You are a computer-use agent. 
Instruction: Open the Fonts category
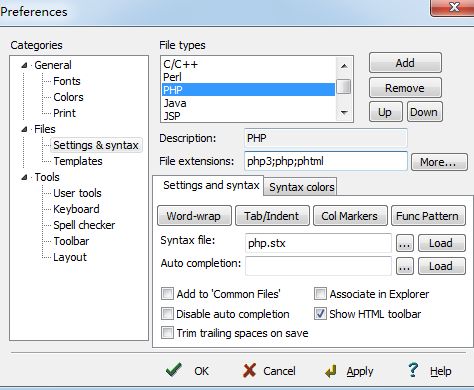pyautogui.click(x=67, y=81)
